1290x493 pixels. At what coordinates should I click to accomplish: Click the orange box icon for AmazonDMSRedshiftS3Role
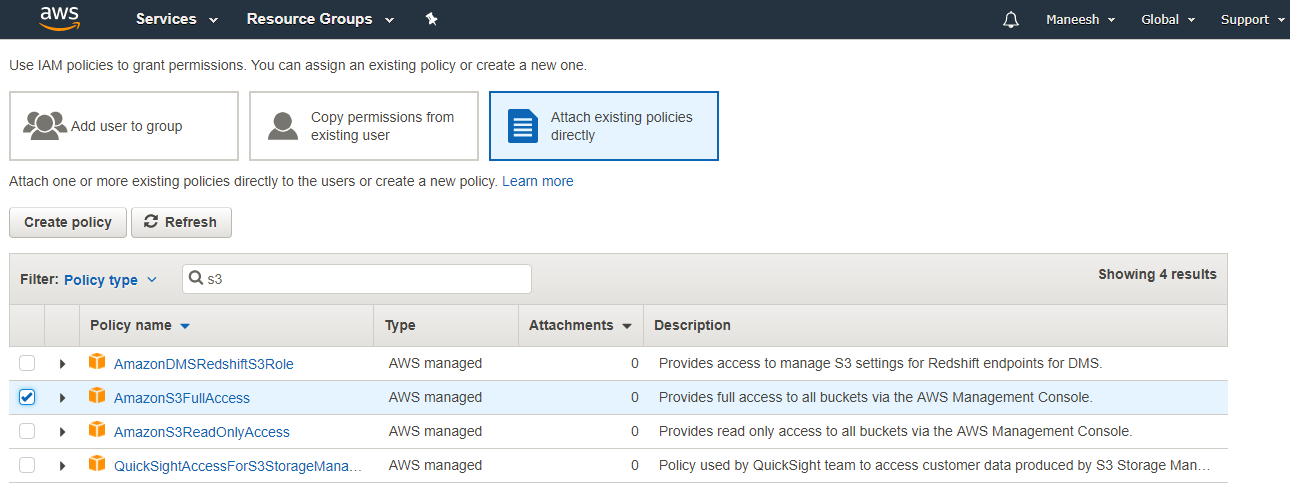97,362
